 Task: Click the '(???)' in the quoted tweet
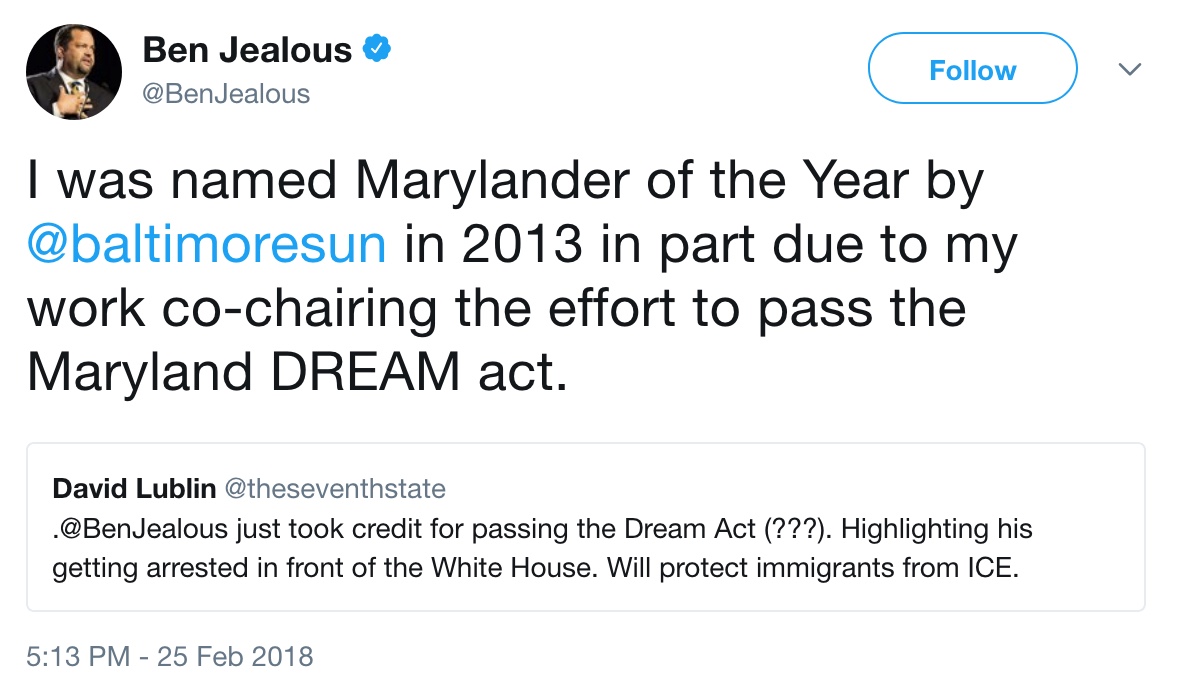[798, 529]
